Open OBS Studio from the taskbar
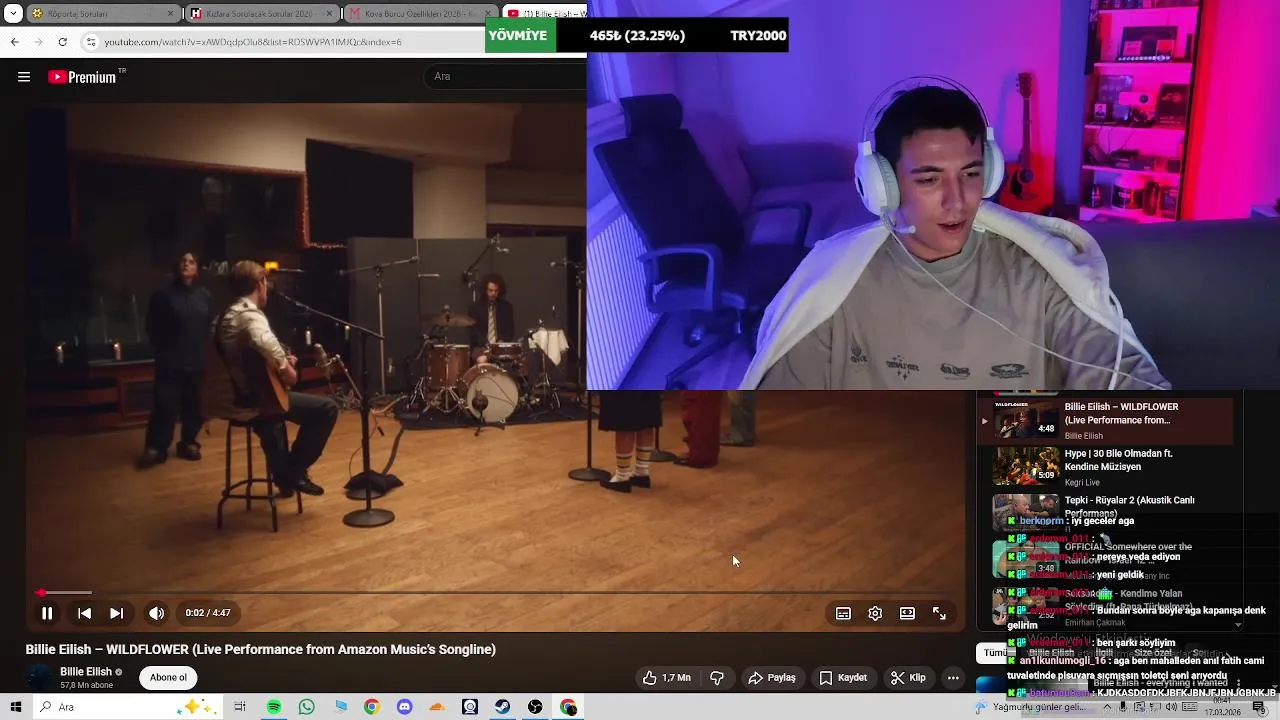Viewport: 1280px width, 720px height. [535, 707]
